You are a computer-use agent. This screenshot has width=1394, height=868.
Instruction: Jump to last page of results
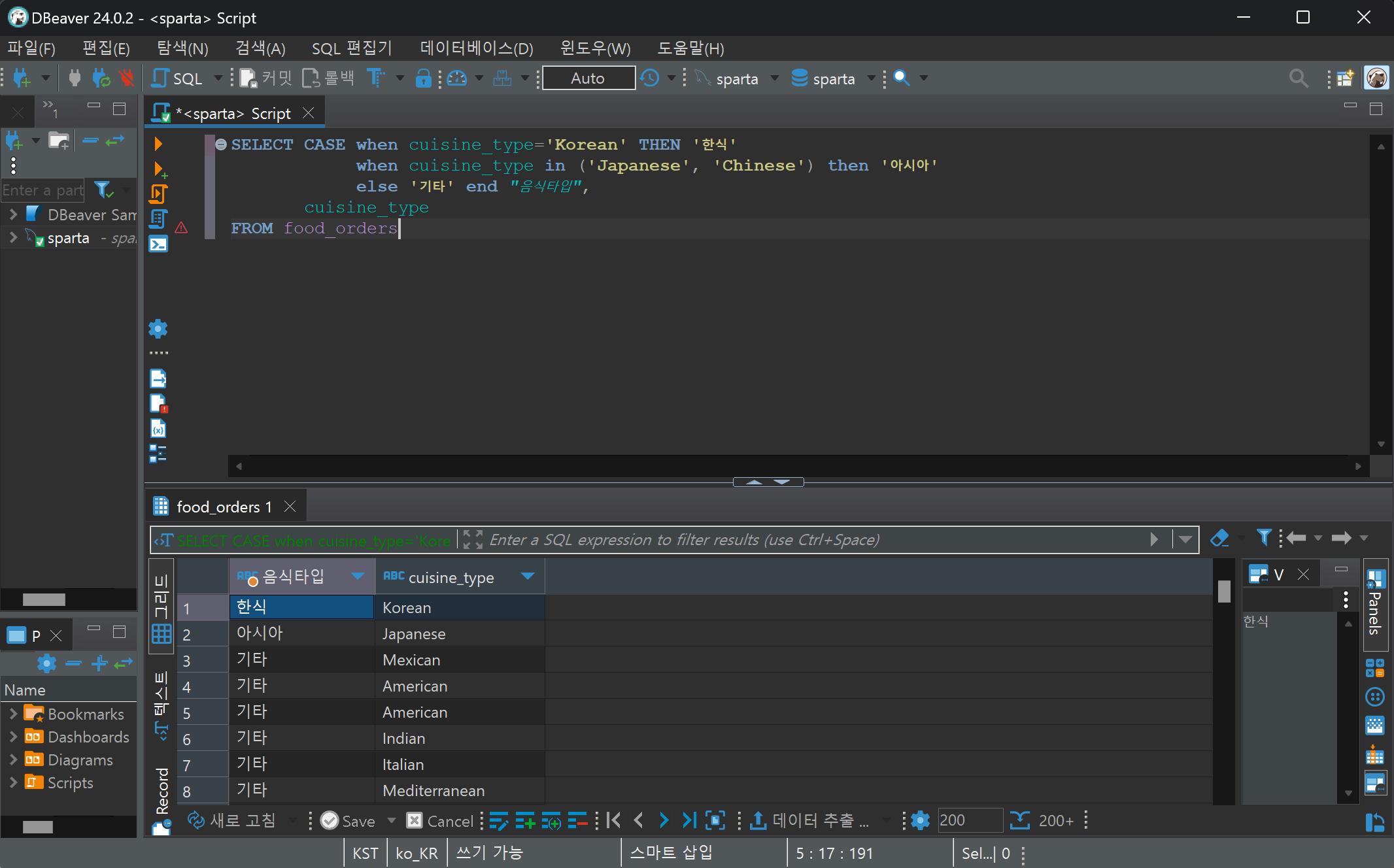pyautogui.click(x=689, y=820)
